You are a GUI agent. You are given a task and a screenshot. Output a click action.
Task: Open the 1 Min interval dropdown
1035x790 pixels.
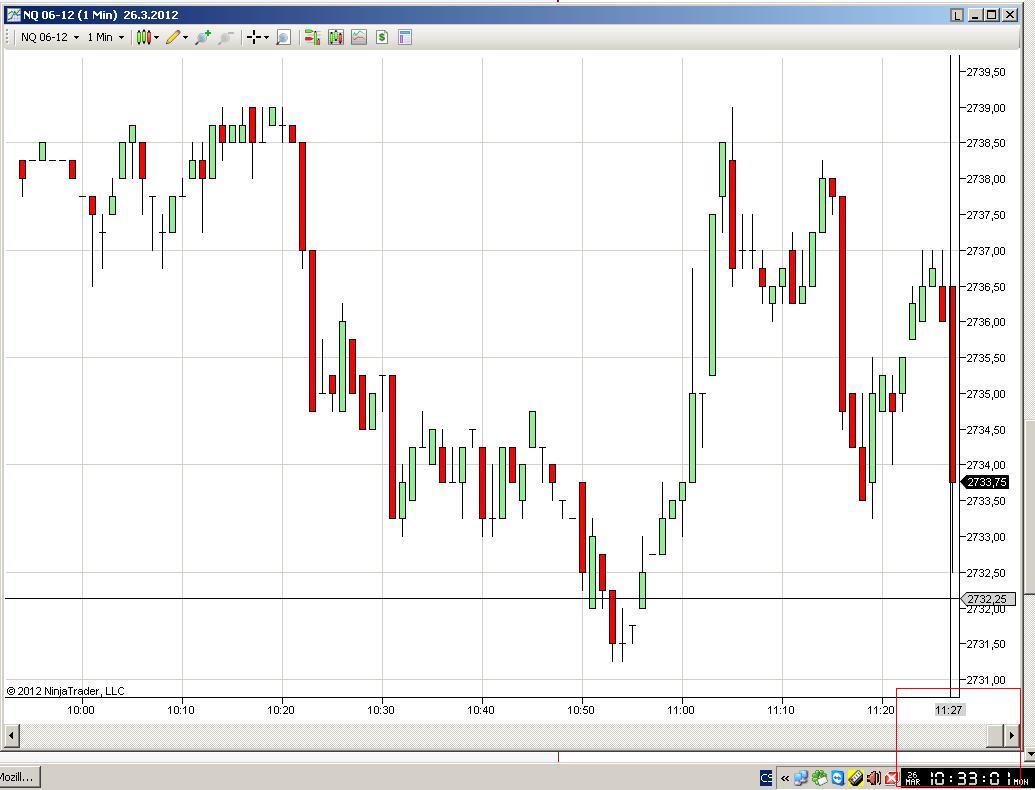click(106, 38)
